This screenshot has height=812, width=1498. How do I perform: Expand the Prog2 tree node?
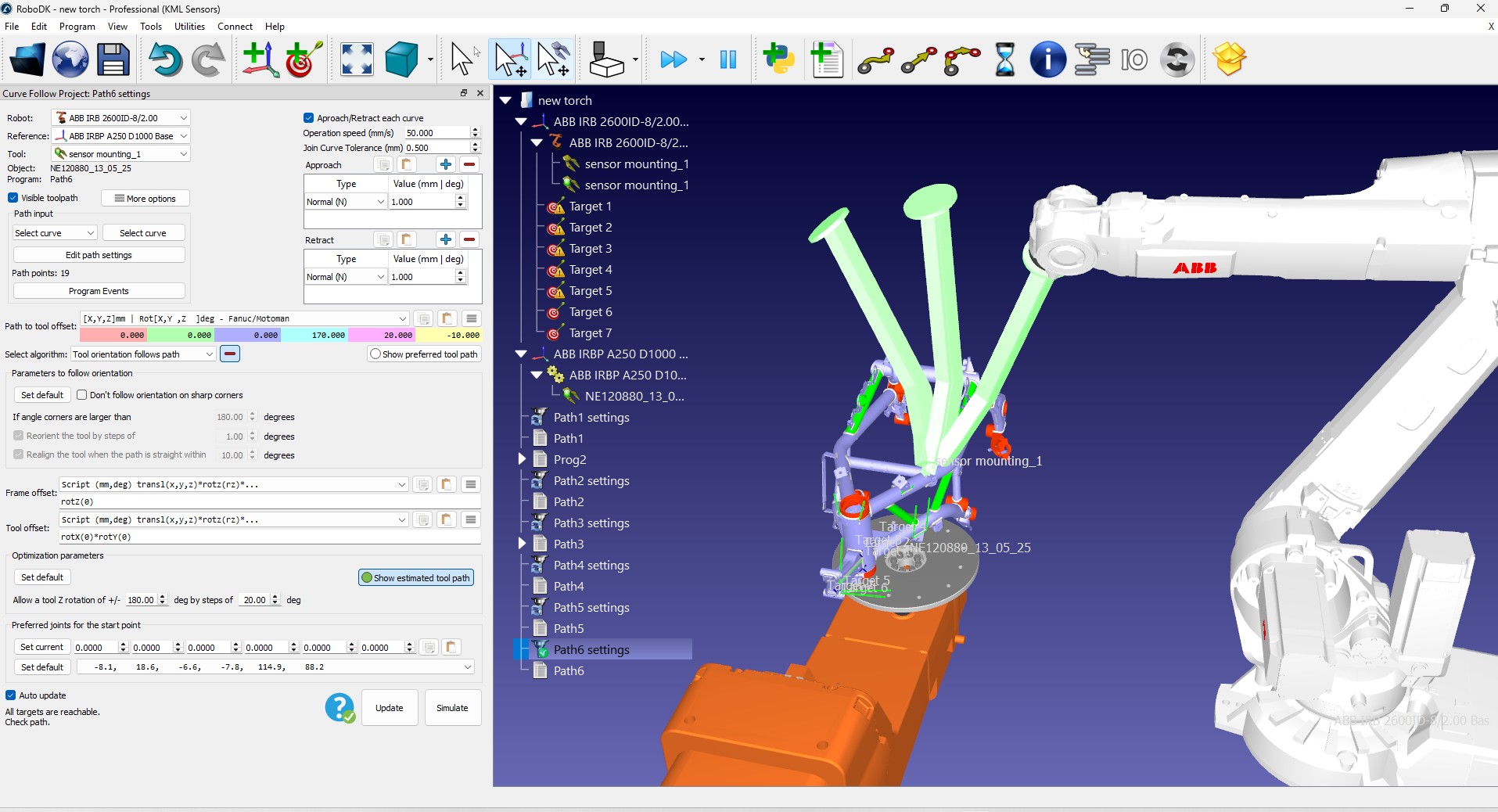pyautogui.click(x=522, y=459)
